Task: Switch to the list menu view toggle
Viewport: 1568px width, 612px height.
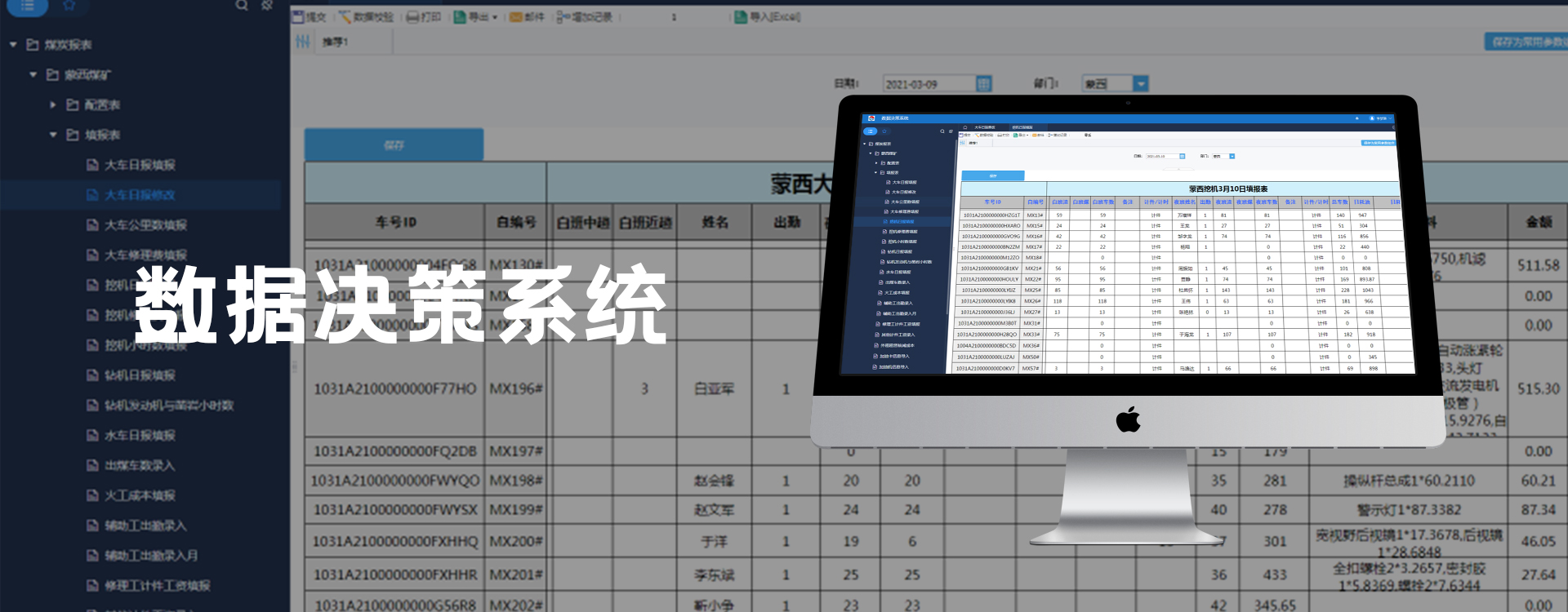Action: click(27, 6)
